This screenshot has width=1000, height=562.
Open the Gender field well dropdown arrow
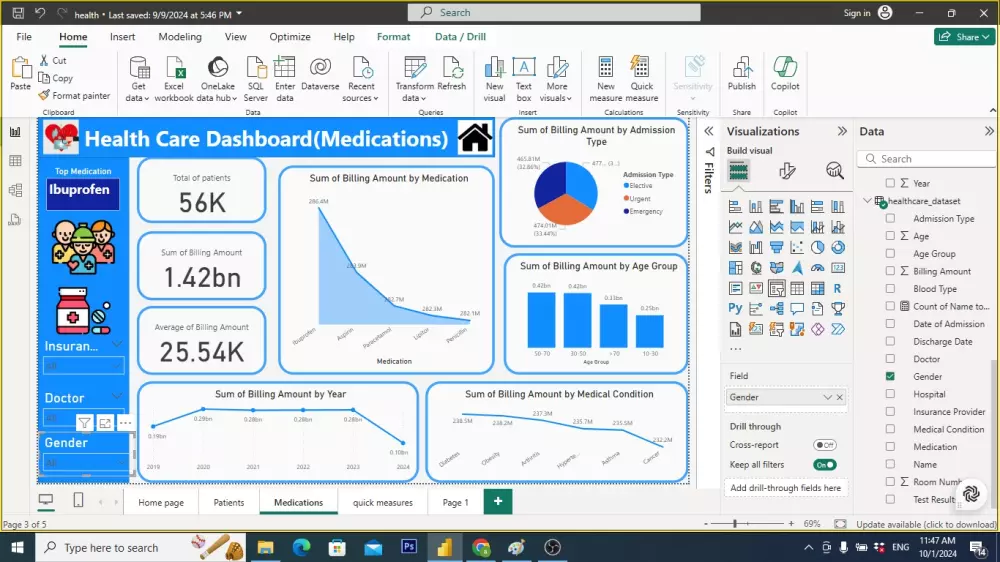[827, 397]
